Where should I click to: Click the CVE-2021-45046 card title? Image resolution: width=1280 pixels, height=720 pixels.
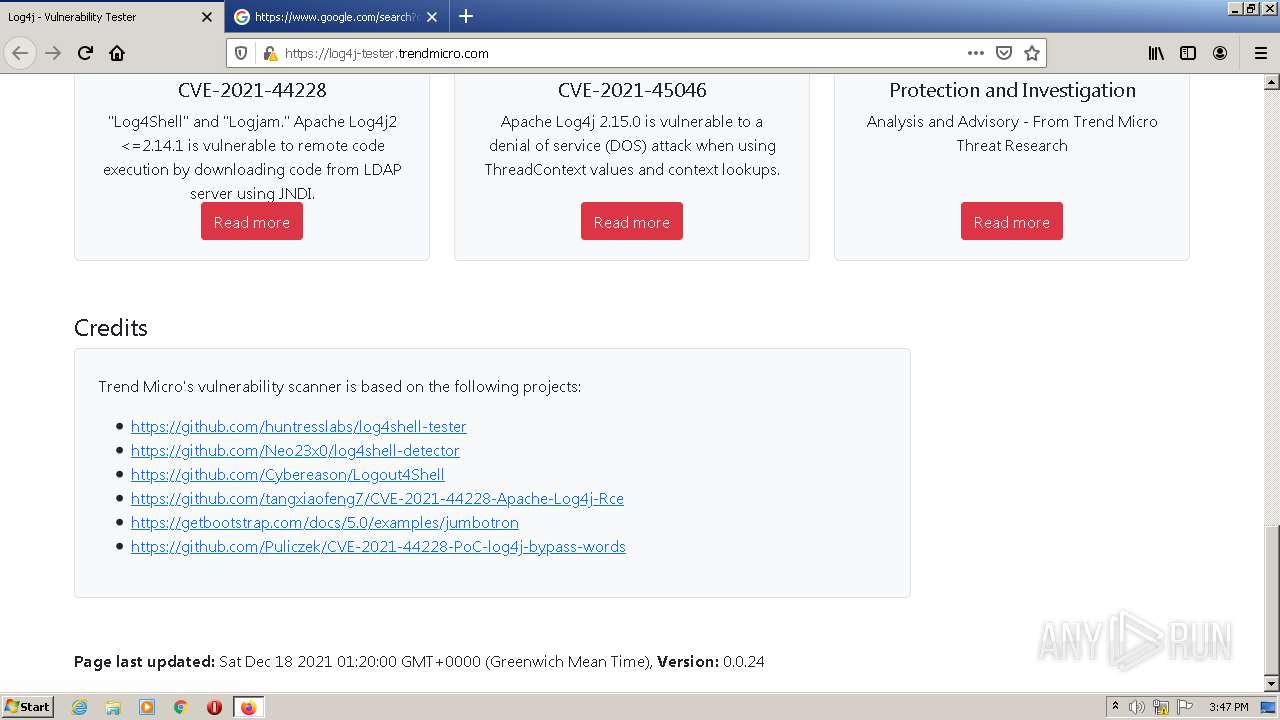632,90
